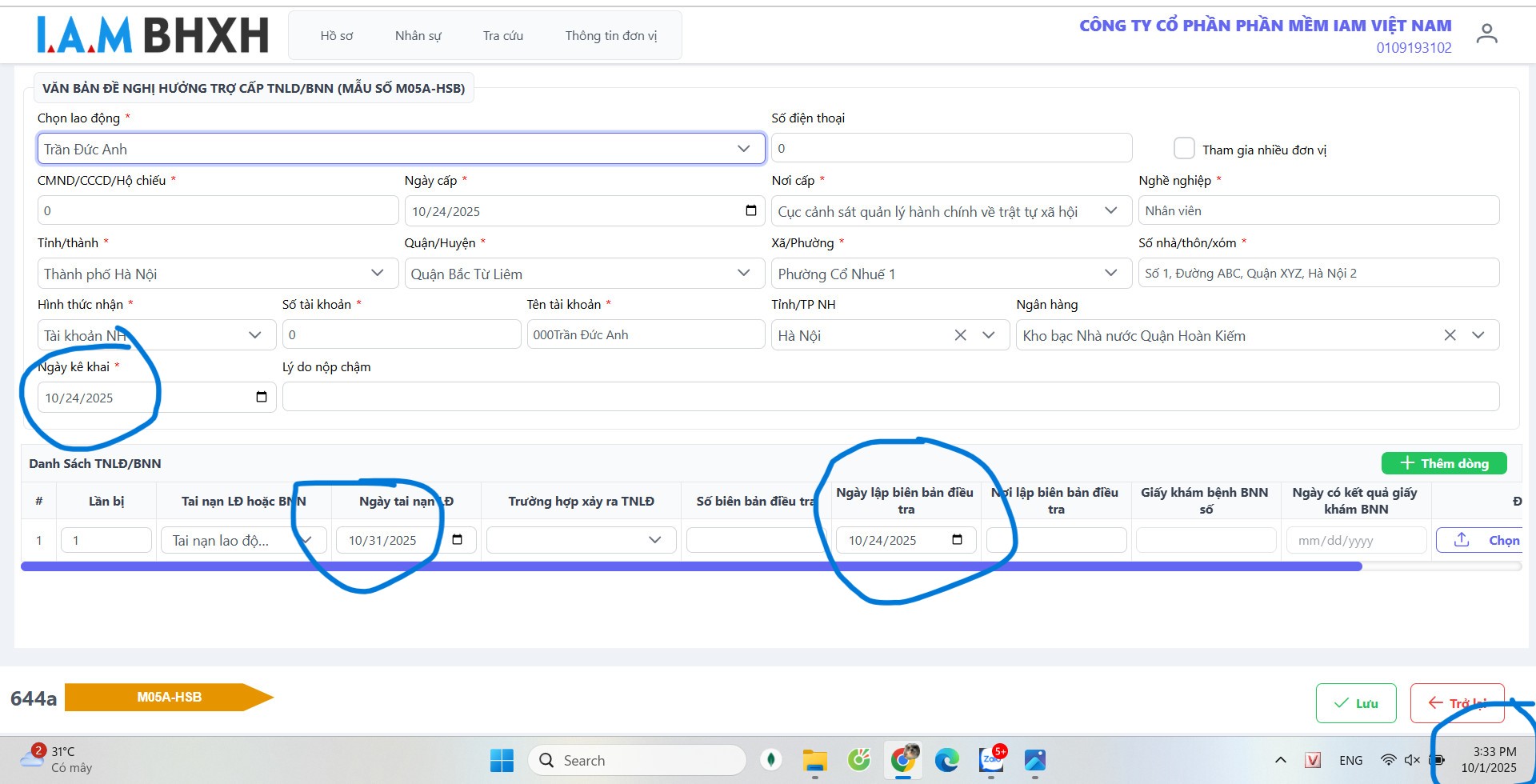Open Microsoft Edge from taskbar
This screenshot has height=784, width=1536.
pyautogui.click(x=947, y=760)
